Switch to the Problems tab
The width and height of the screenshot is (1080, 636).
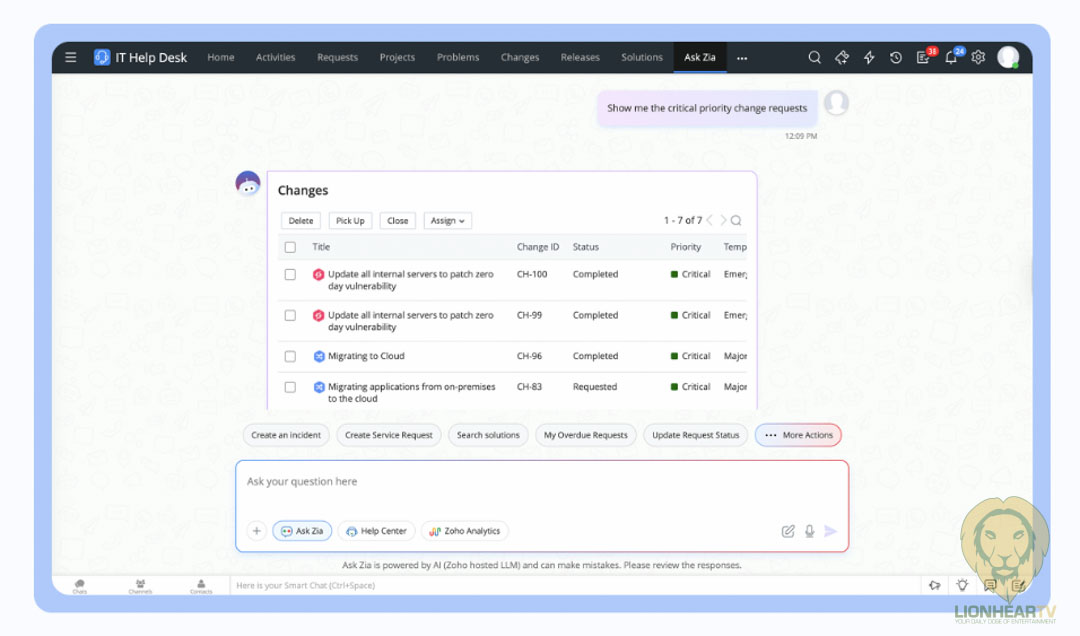click(x=458, y=58)
